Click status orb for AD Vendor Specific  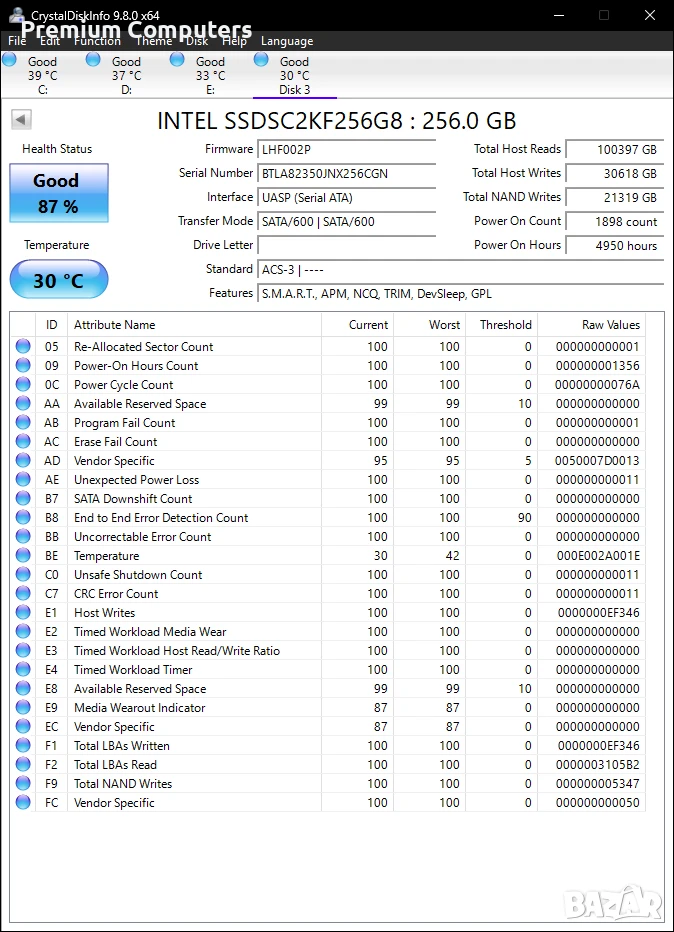[x=23, y=460]
